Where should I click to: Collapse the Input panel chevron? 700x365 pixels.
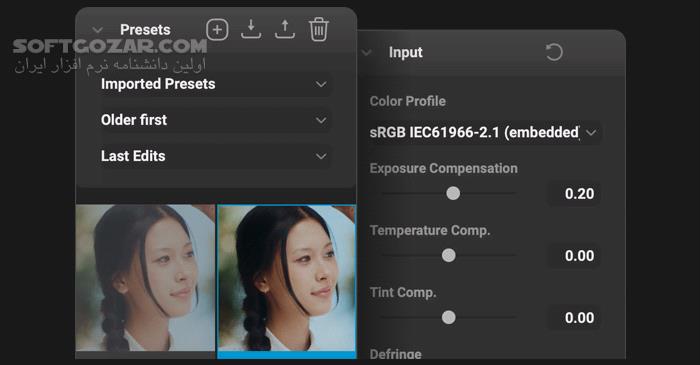click(367, 53)
